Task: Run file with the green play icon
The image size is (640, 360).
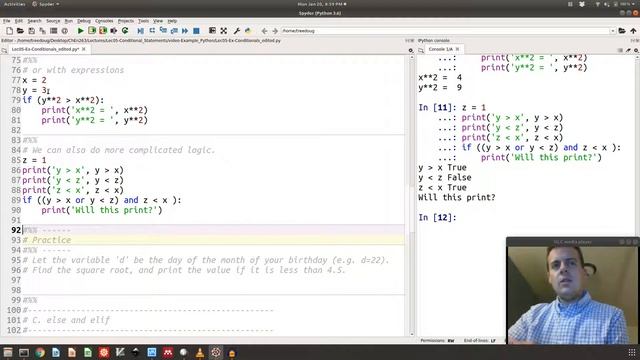Action: 80,31
